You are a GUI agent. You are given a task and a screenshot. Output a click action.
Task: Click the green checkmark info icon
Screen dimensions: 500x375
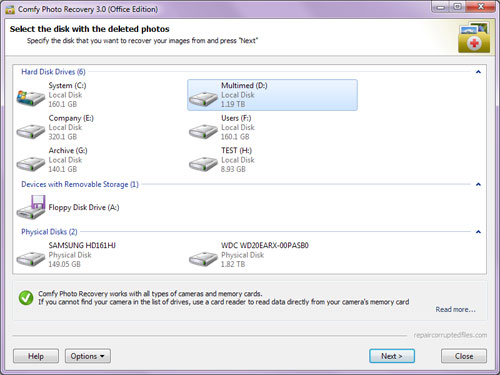click(26, 298)
